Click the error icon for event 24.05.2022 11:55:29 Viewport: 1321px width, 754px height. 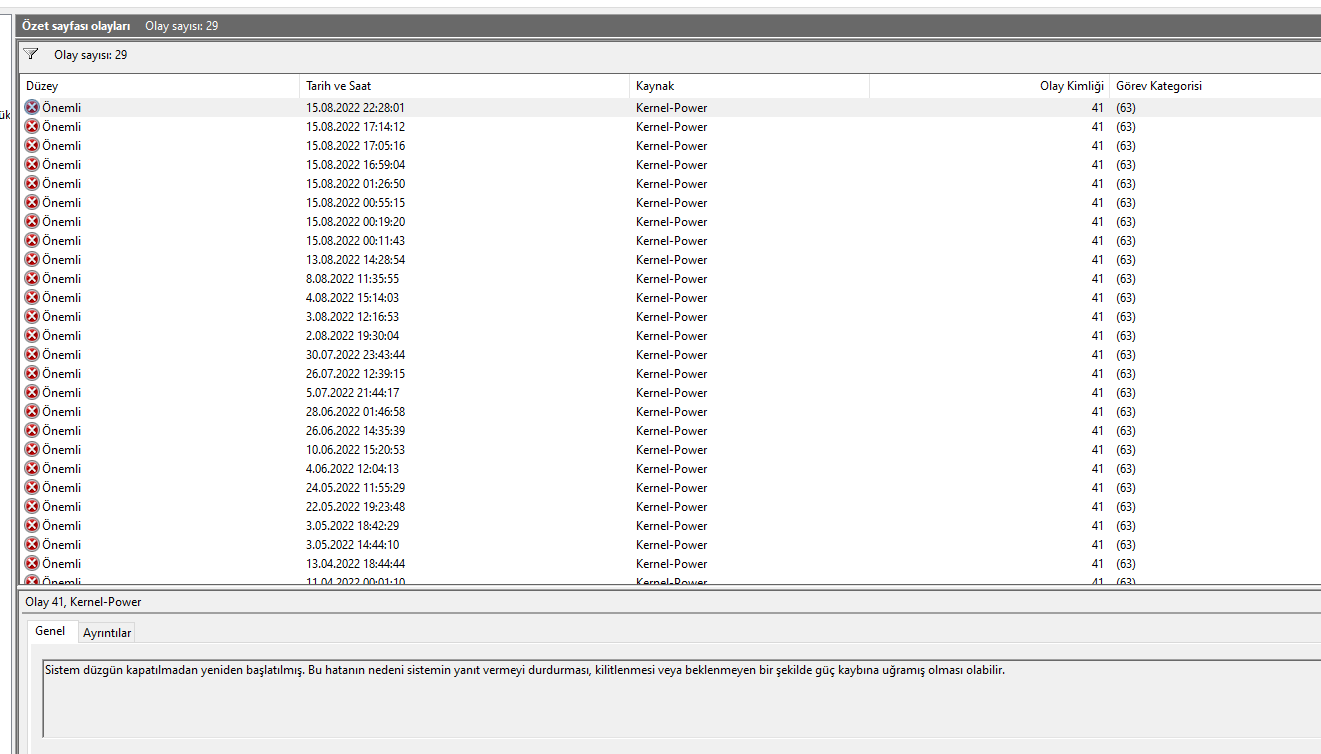(x=32, y=487)
